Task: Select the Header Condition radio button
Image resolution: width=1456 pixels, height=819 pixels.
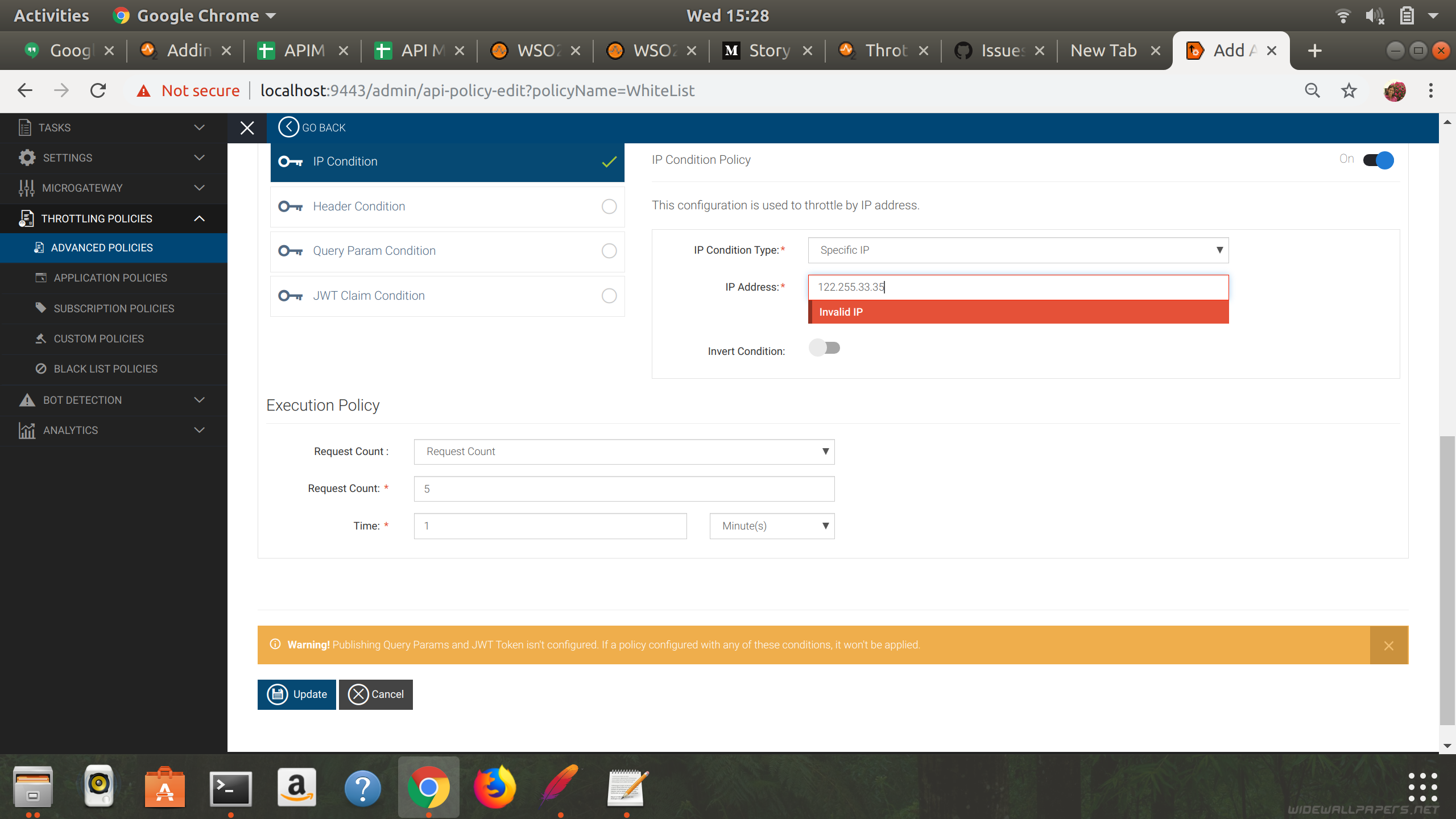Action: tap(608, 206)
